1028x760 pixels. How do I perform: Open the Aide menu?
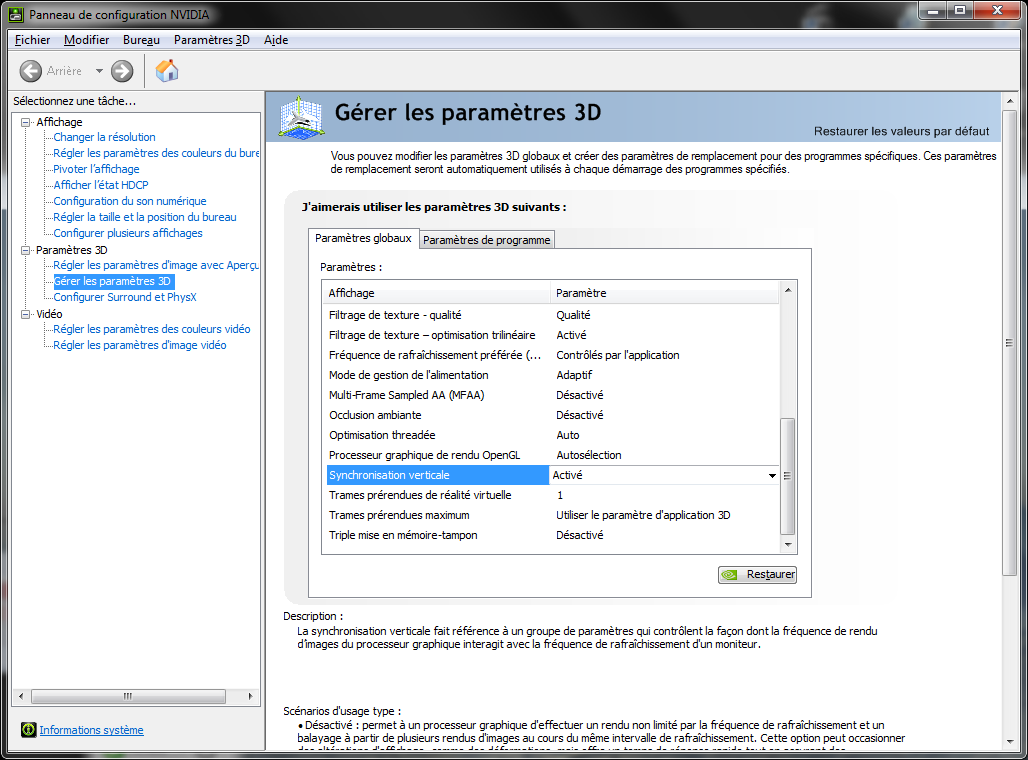coord(276,40)
